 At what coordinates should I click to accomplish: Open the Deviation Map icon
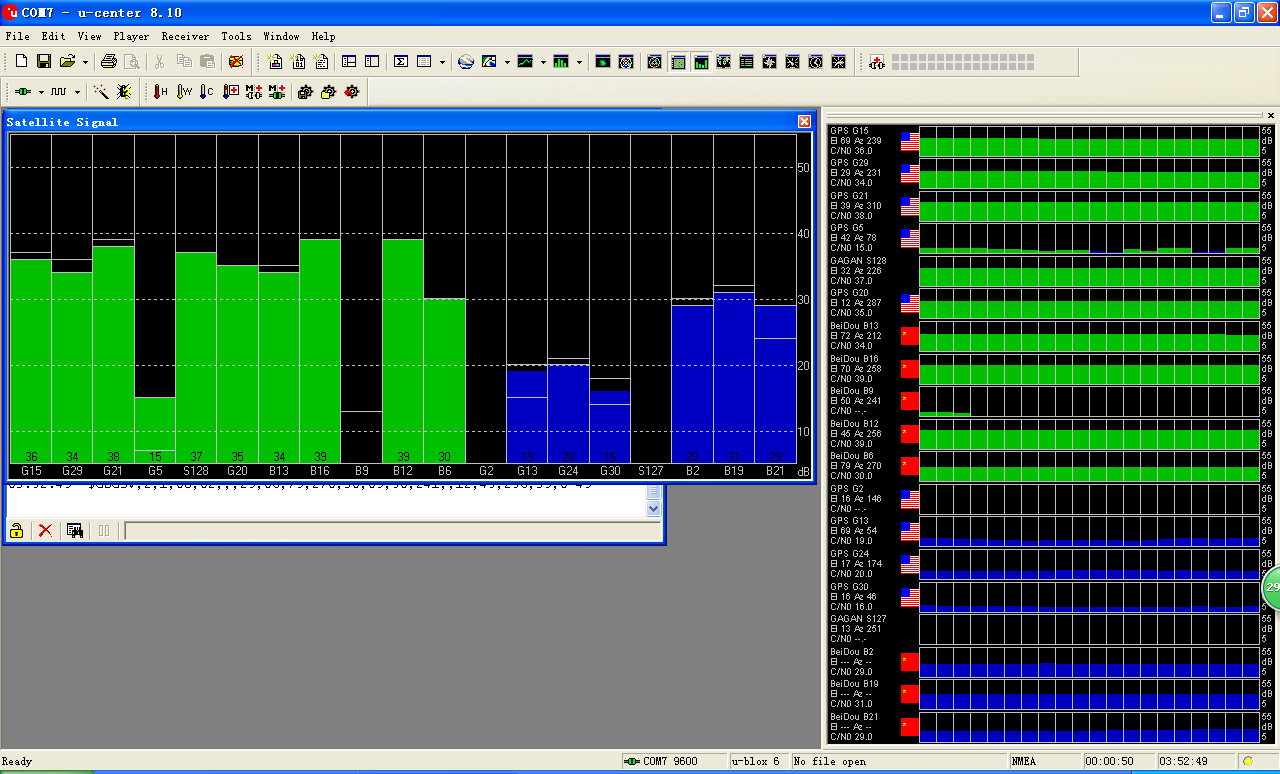(x=626, y=62)
